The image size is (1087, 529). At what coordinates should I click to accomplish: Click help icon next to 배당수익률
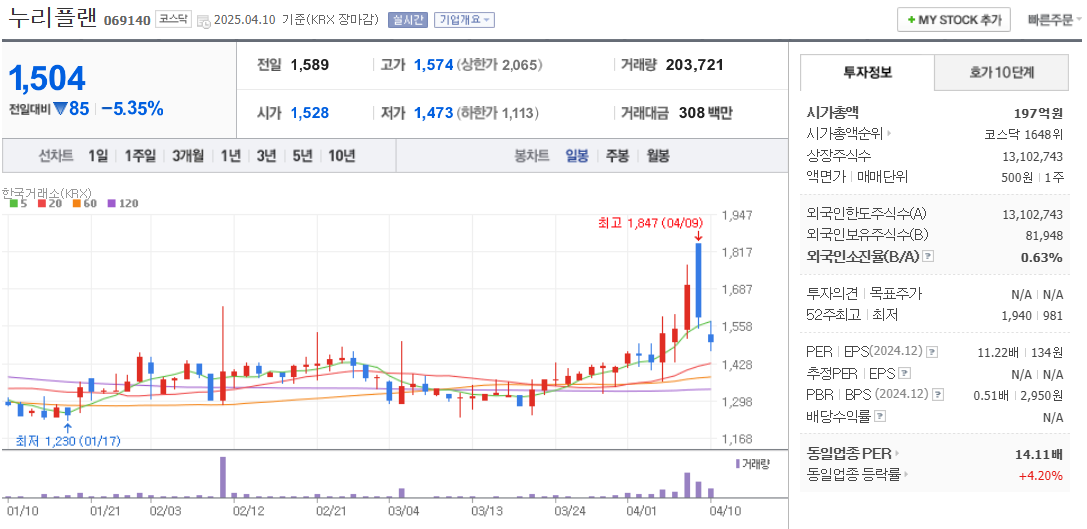pyautogui.click(x=880, y=417)
